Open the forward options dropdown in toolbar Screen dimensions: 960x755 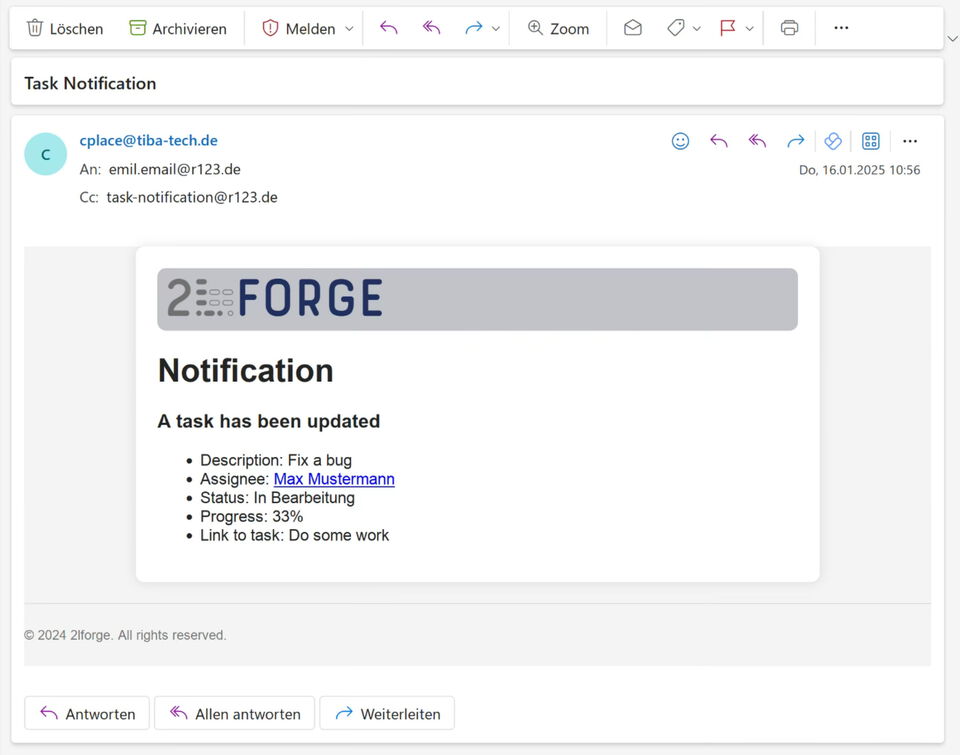[496, 29]
